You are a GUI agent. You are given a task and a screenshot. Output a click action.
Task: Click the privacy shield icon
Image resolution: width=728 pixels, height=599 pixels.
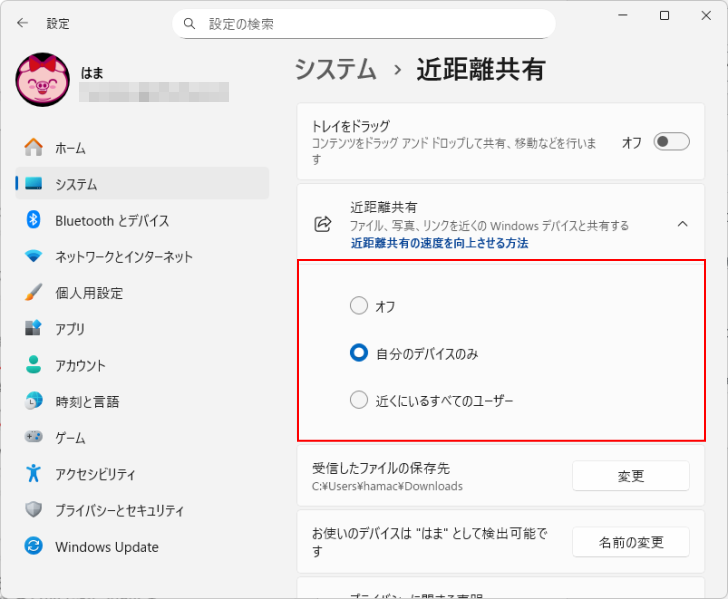[33, 509]
